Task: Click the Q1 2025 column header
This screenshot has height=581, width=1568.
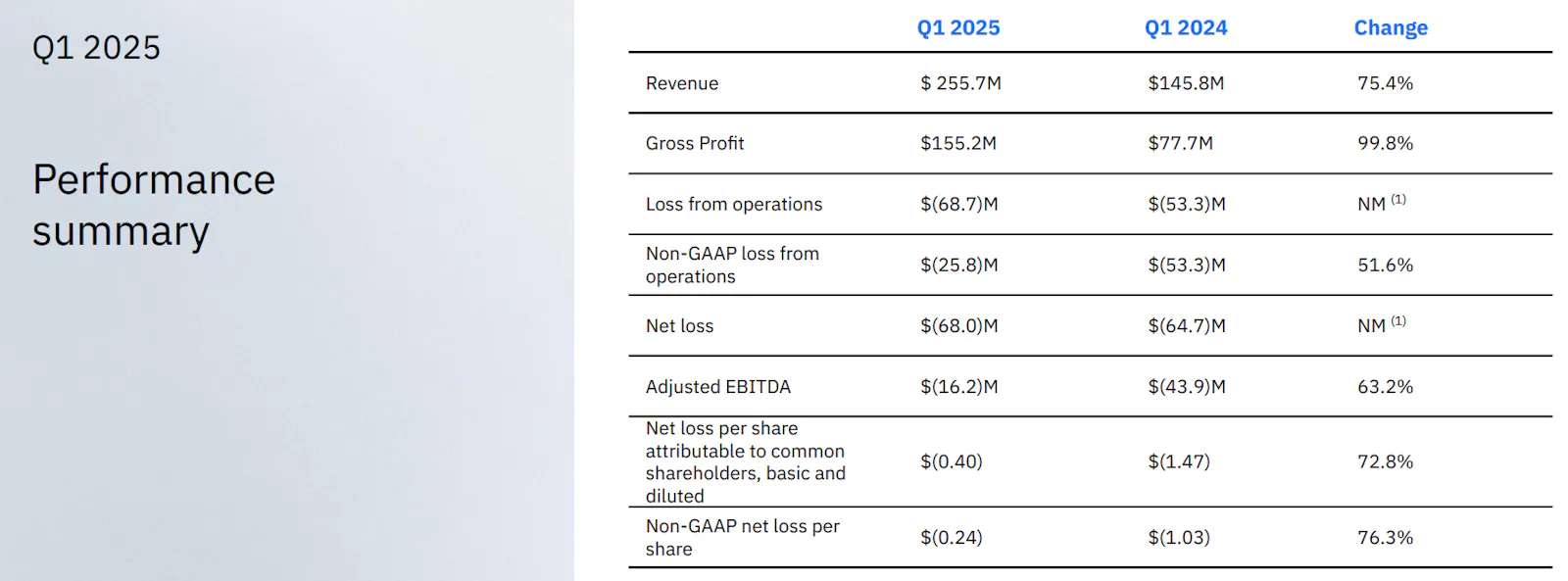Action: 957,27
